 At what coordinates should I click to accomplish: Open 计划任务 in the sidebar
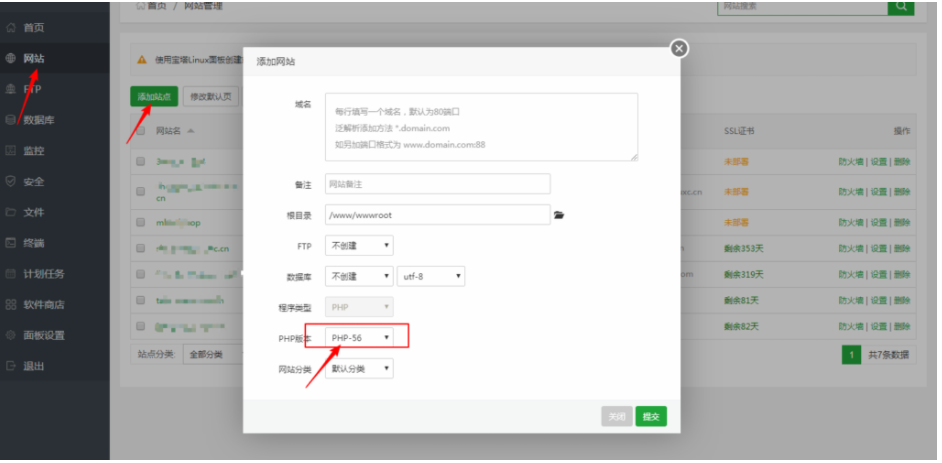43,273
